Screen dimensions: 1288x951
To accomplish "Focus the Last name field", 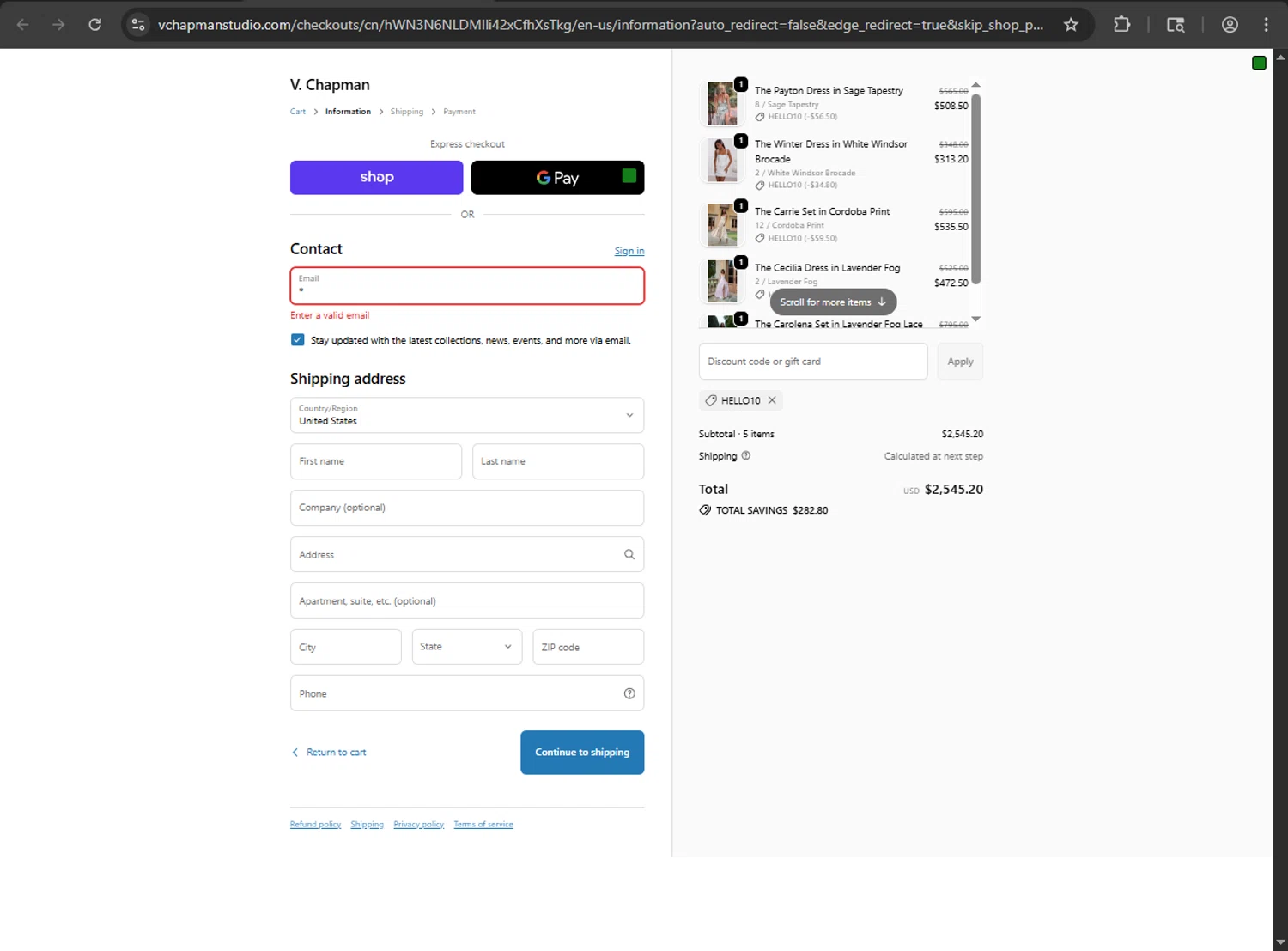I will pyautogui.click(x=558, y=461).
